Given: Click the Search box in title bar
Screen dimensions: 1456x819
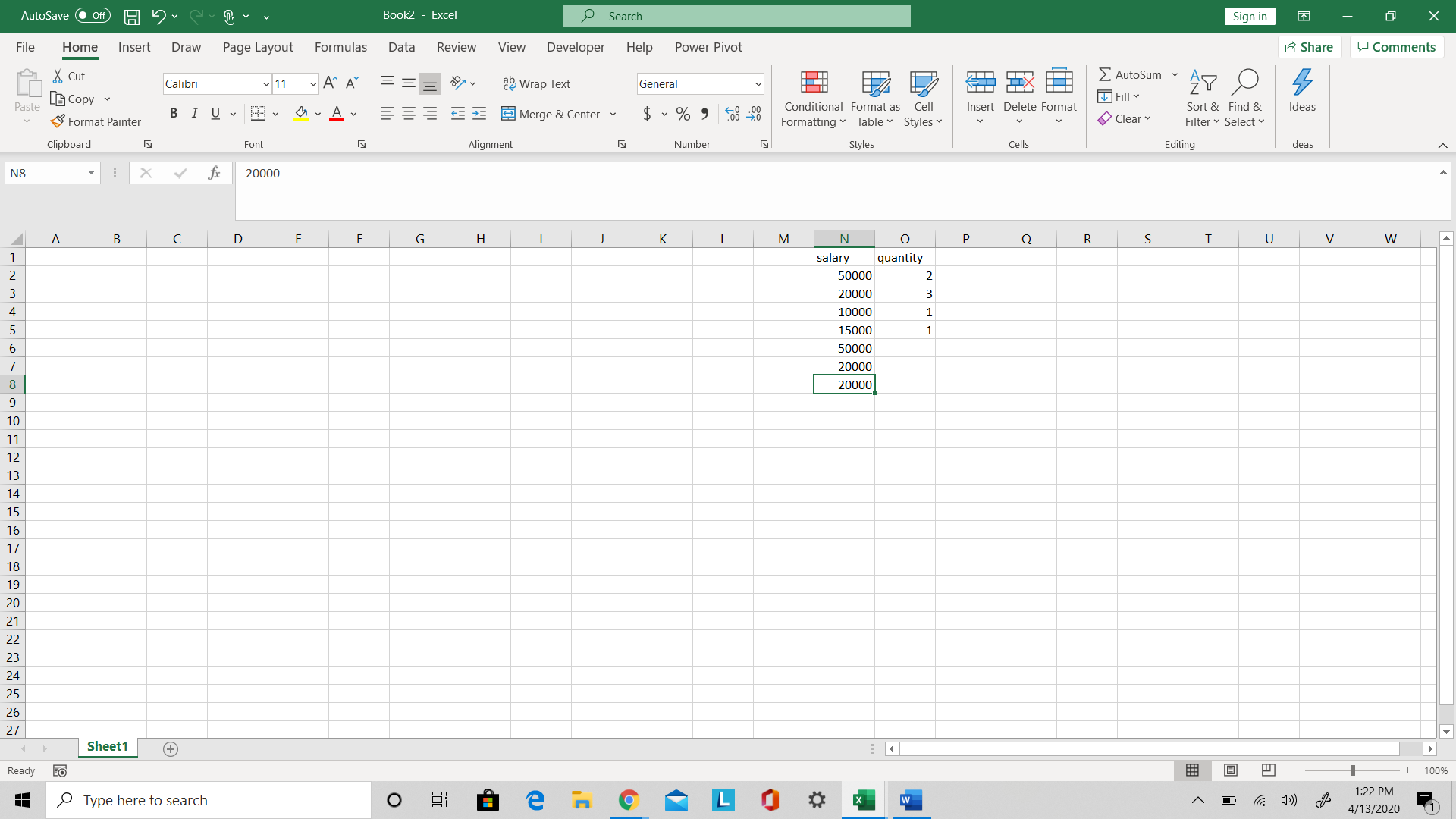Looking at the screenshot, I should tap(737, 16).
